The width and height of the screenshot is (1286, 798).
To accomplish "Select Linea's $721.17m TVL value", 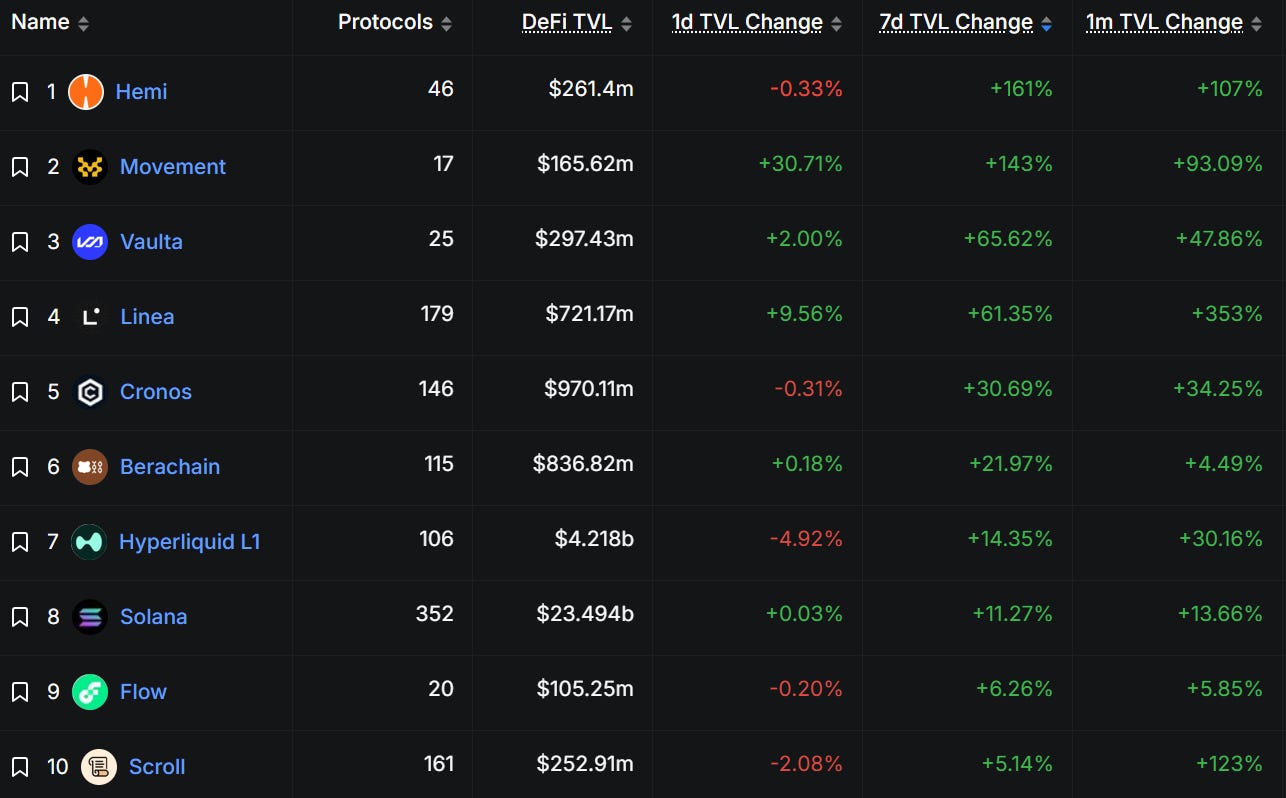I will (x=590, y=314).
